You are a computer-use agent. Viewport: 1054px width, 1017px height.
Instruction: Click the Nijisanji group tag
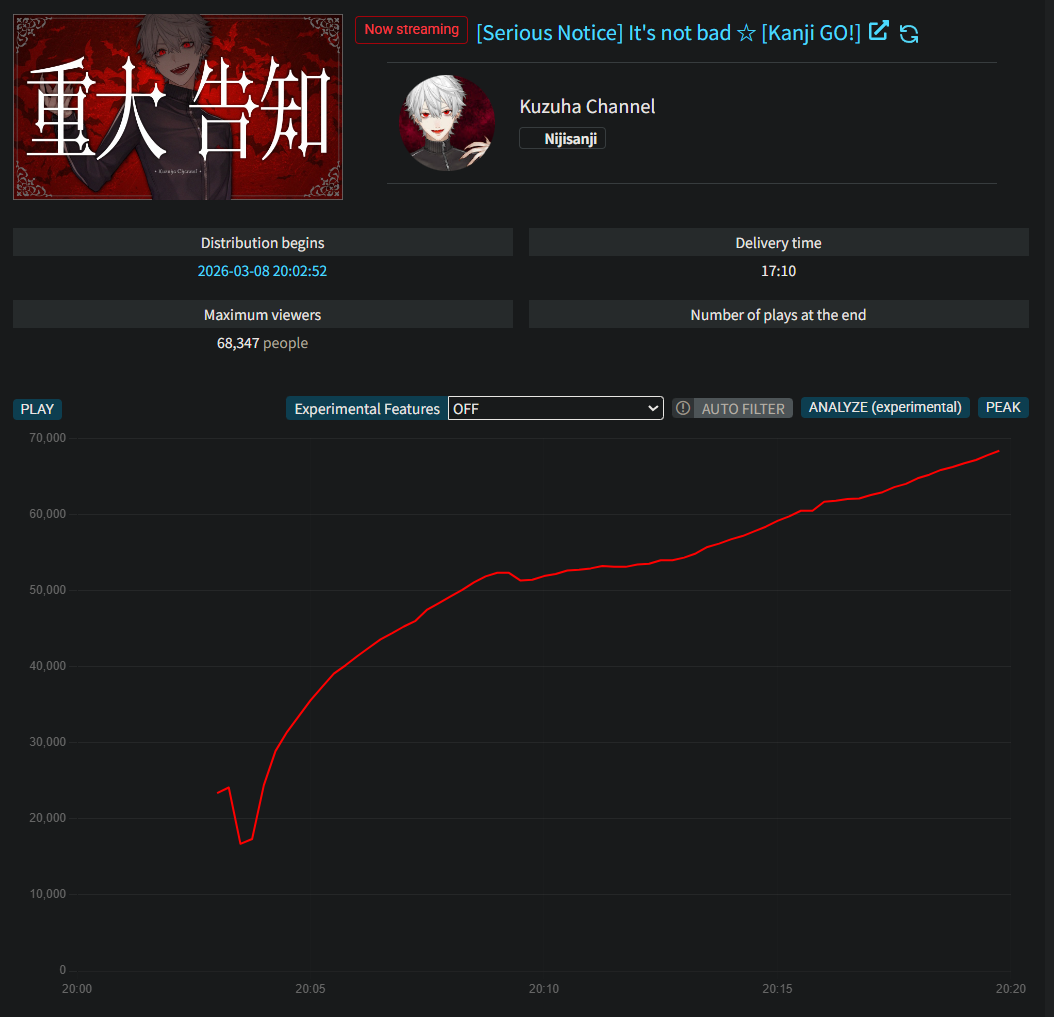pyautogui.click(x=563, y=138)
